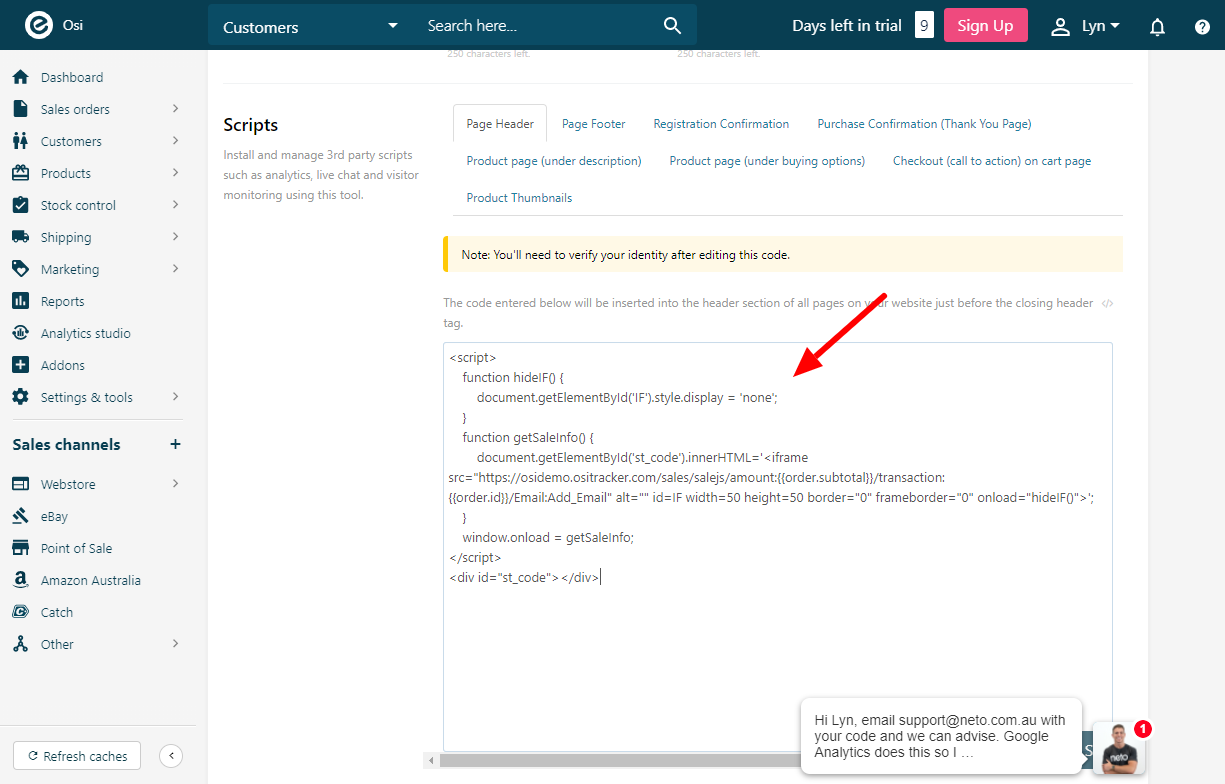Expand the Settings & tools submenu chevron
This screenshot has width=1225, height=784.
tap(175, 397)
